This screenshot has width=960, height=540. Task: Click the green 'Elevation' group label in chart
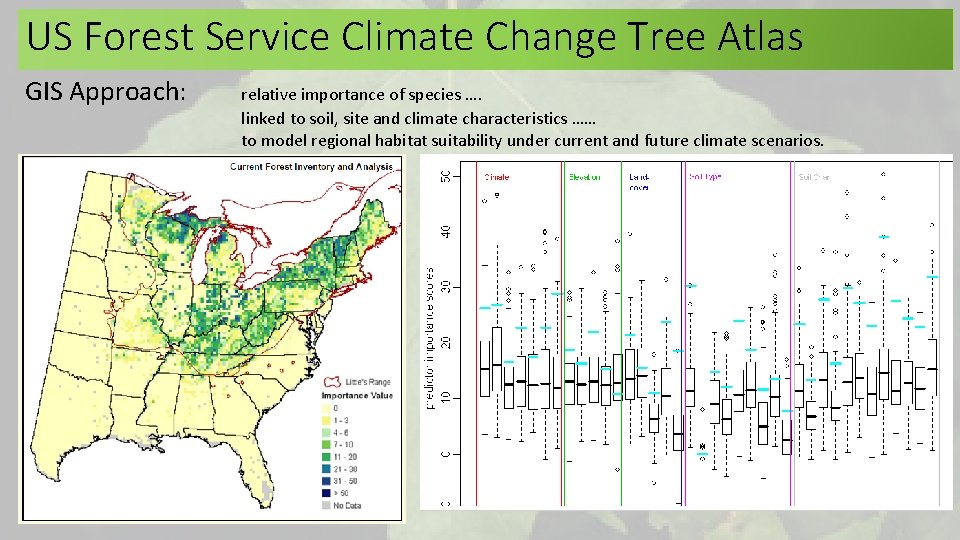point(584,177)
